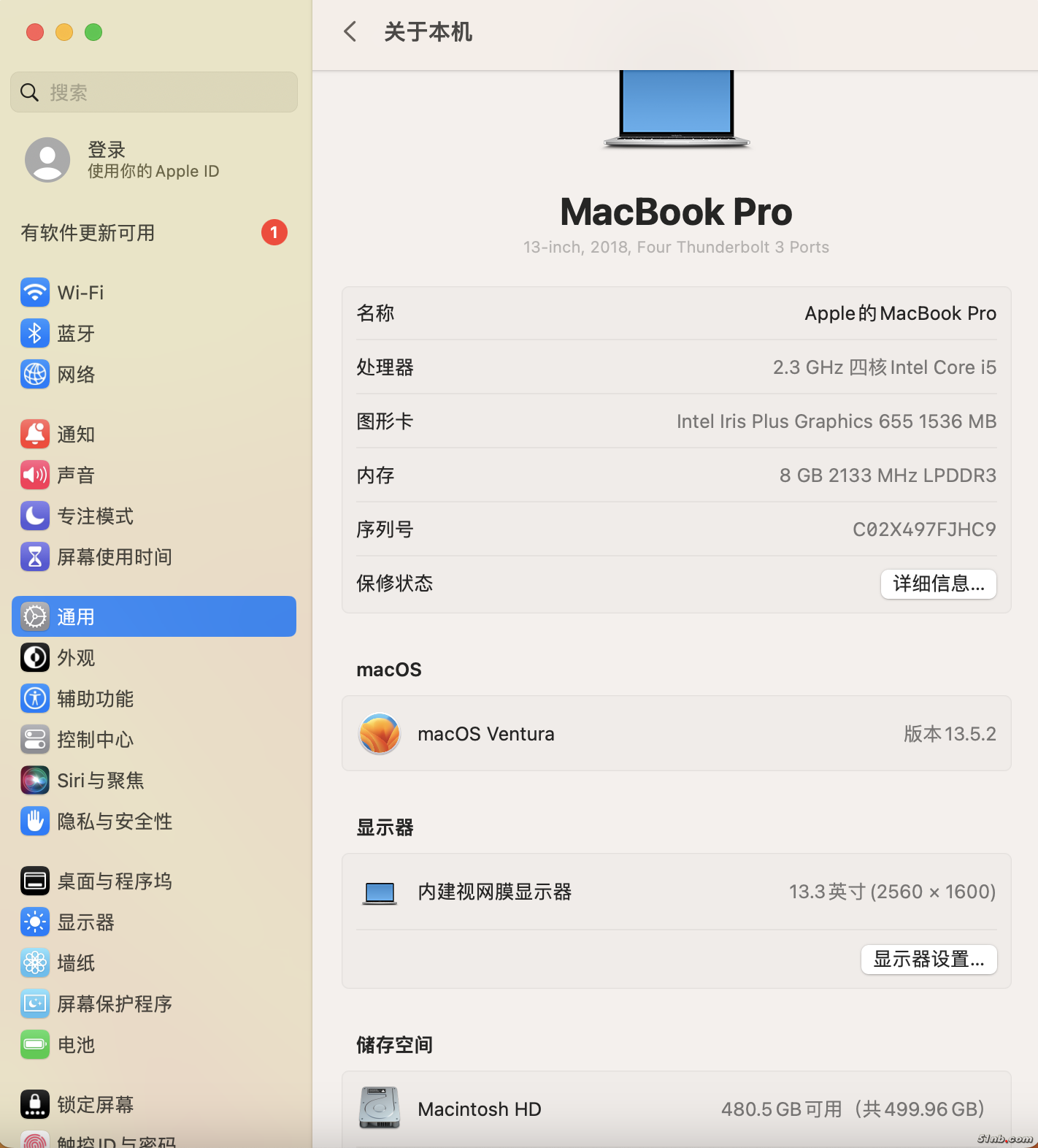
Task: Select 屏幕使用时间 sidebar label
Action: coord(115,557)
